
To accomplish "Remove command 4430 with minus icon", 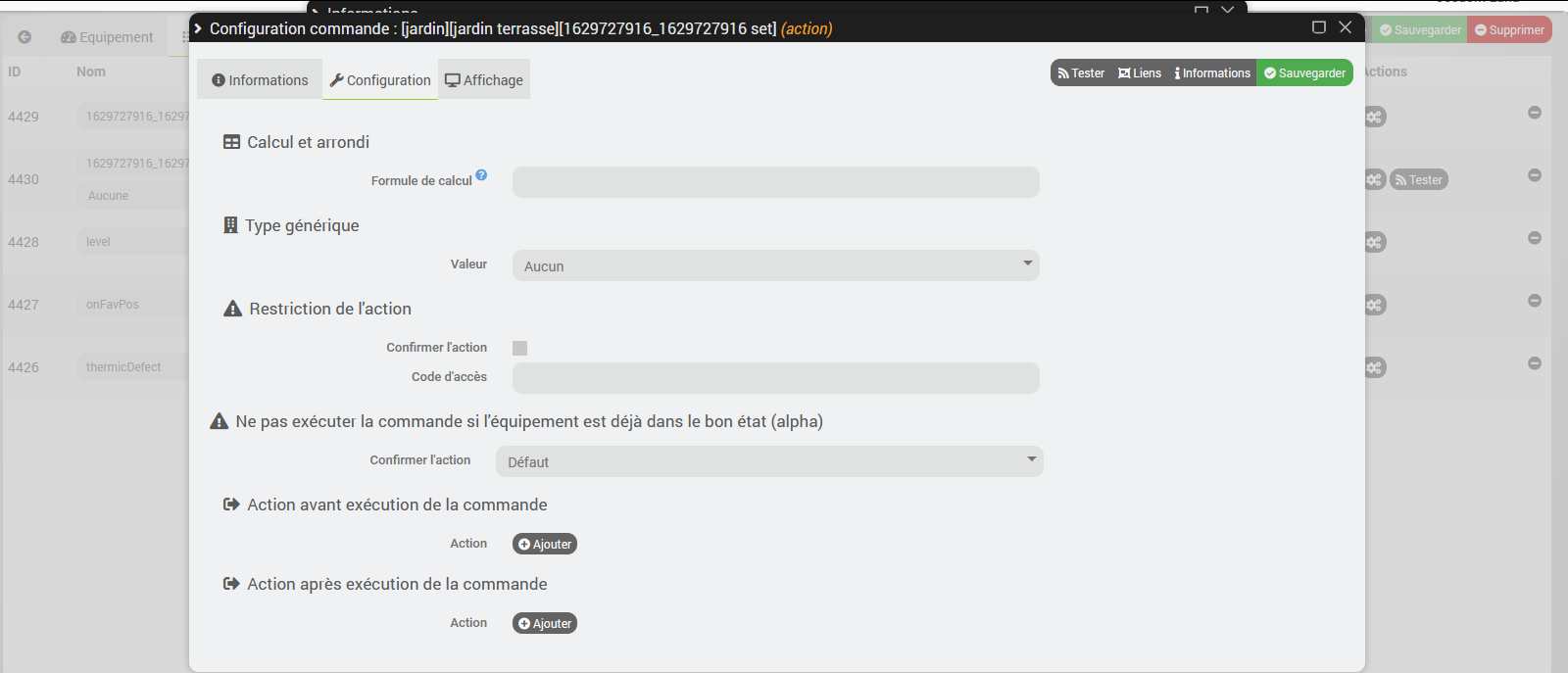I will click(x=1535, y=175).
